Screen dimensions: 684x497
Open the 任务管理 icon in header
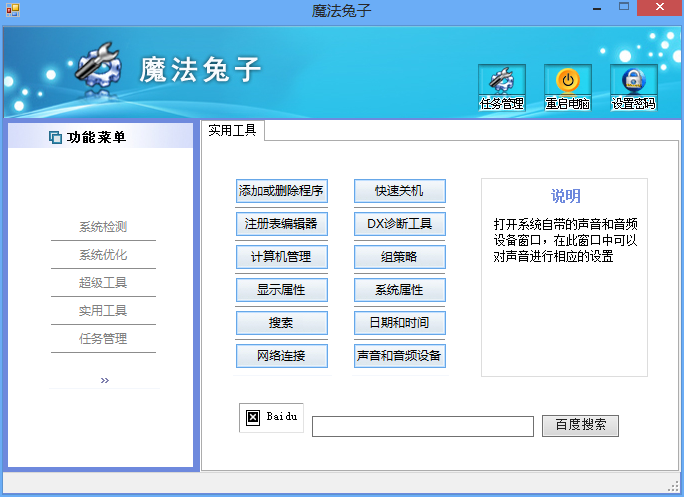click(x=502, y=87)
